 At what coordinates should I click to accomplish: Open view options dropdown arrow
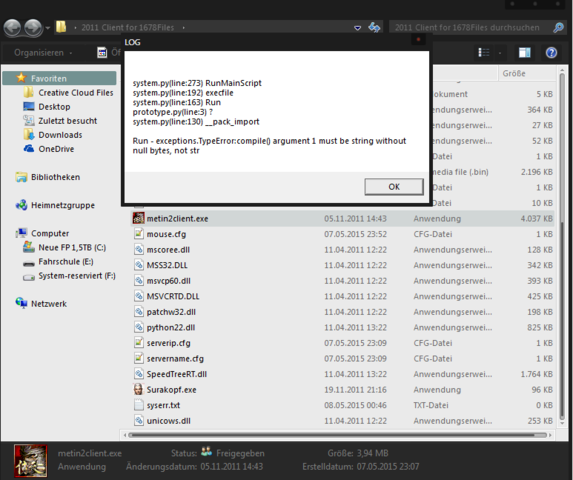tap(500, 53)
